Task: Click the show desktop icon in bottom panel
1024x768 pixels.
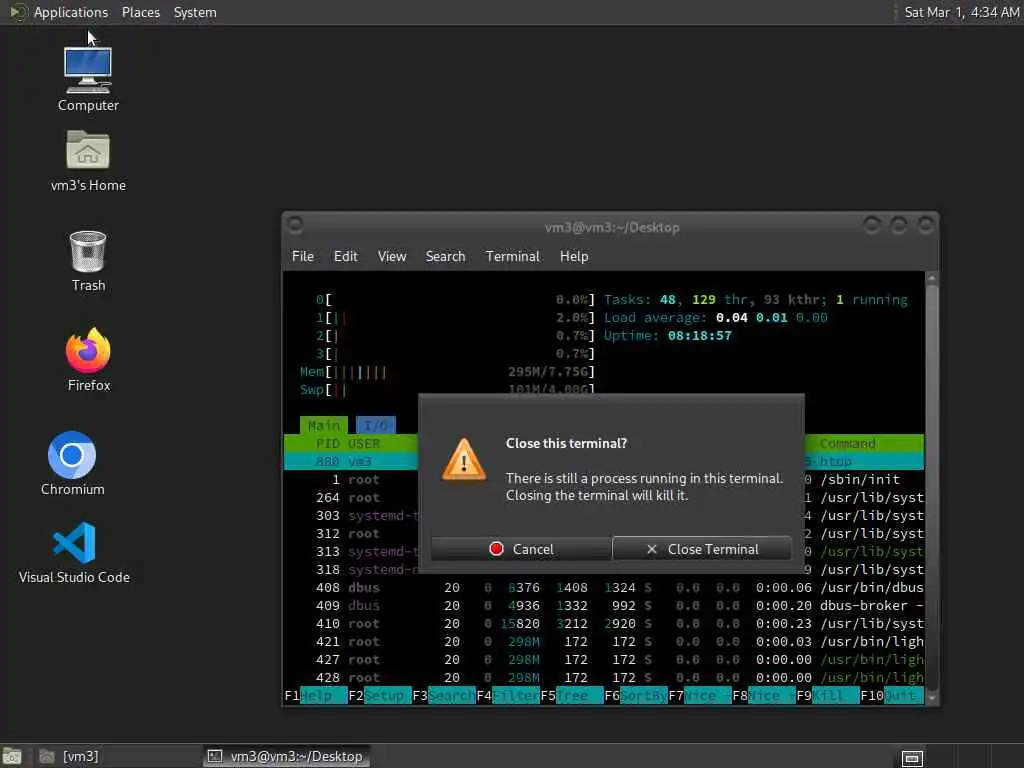Action: [11, 757]
